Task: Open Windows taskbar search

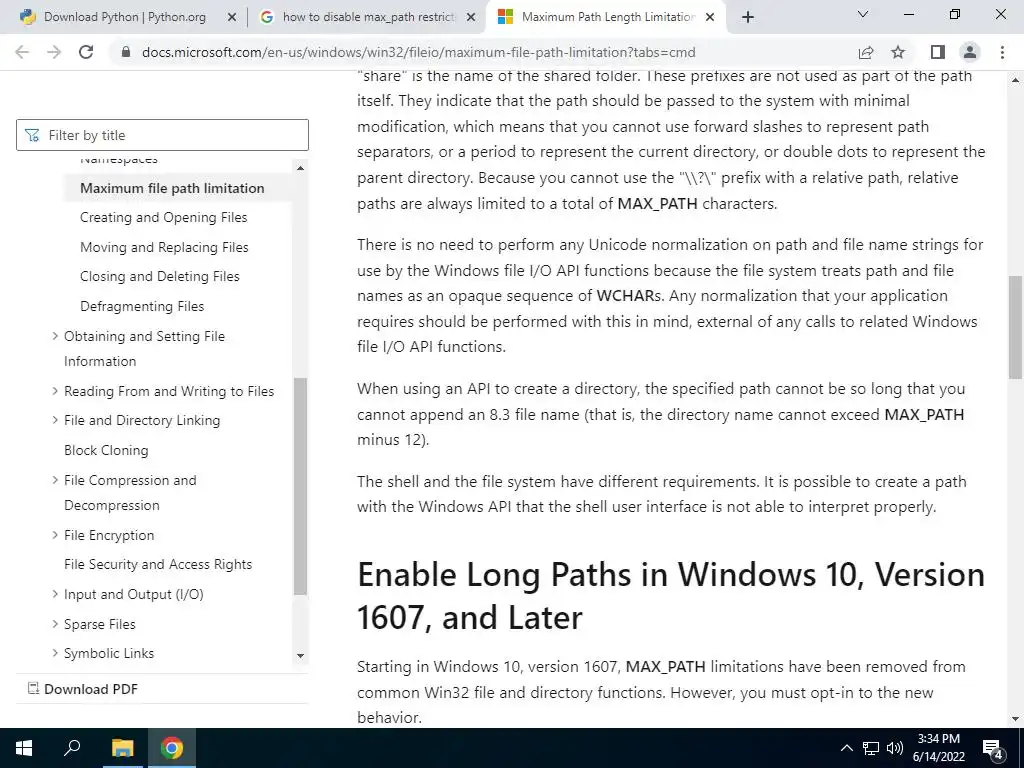Action: pyautogui.click(x=72, y=748)
